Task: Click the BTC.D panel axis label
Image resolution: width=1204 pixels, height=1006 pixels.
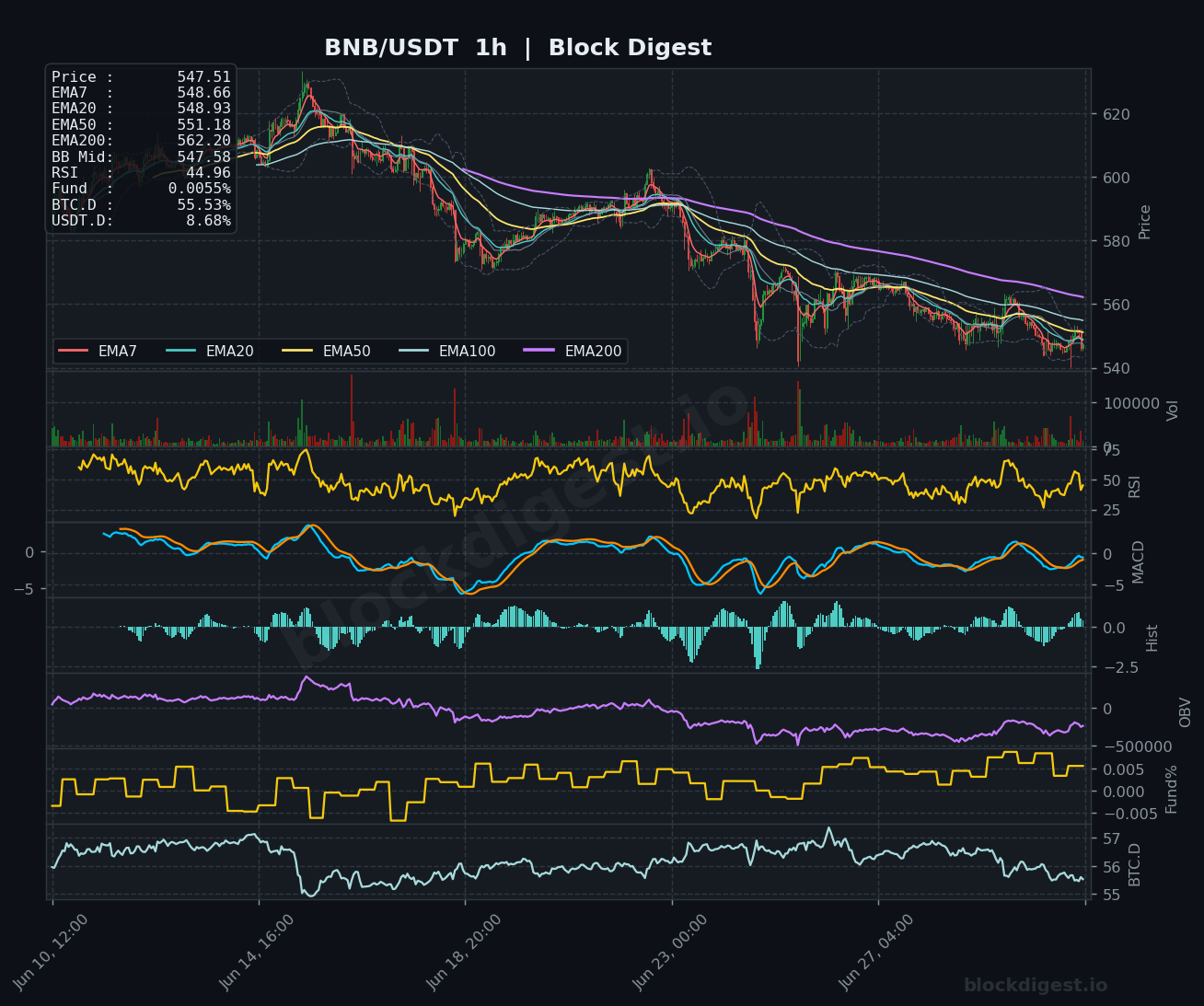Action: point(1135,864)
